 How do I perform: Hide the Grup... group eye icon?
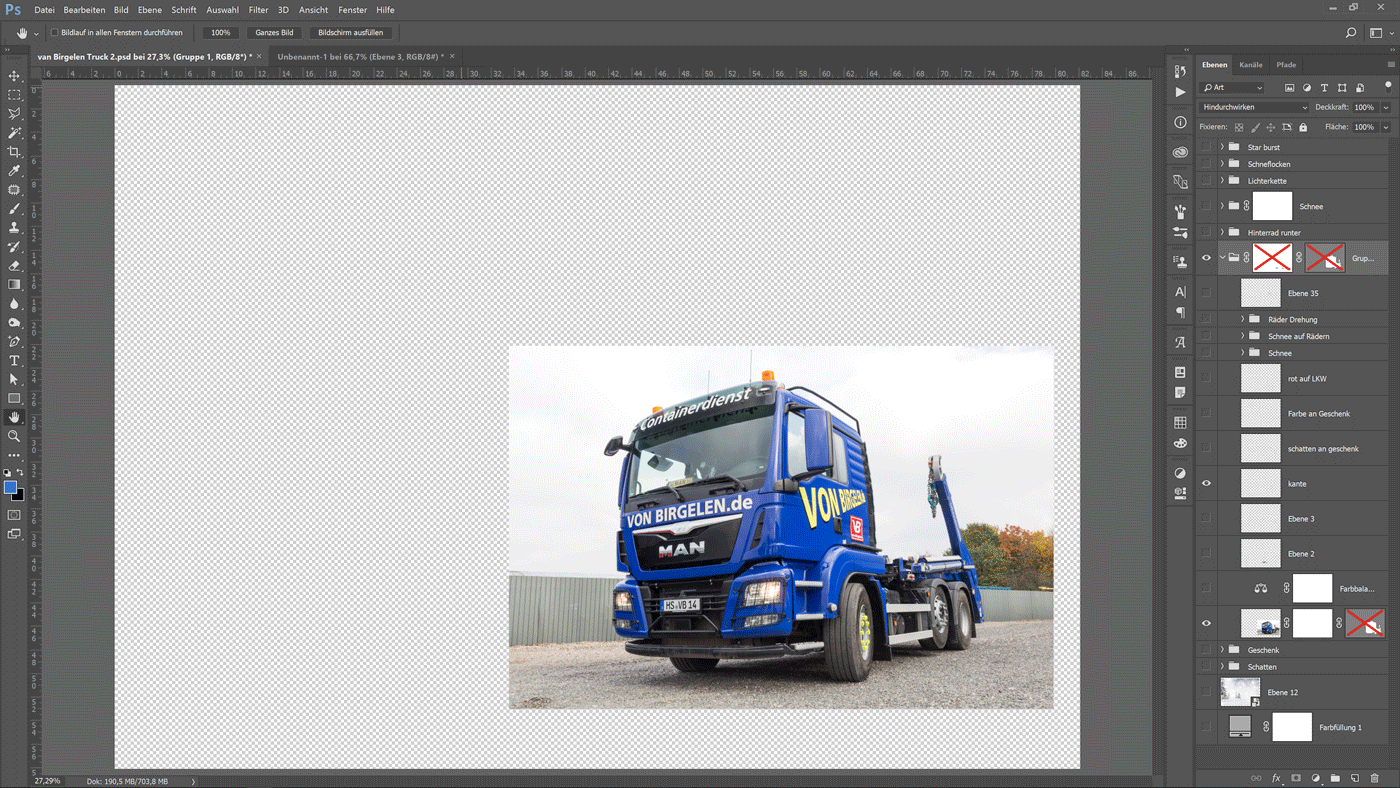pyautogui.click(x=1206, y=258)
